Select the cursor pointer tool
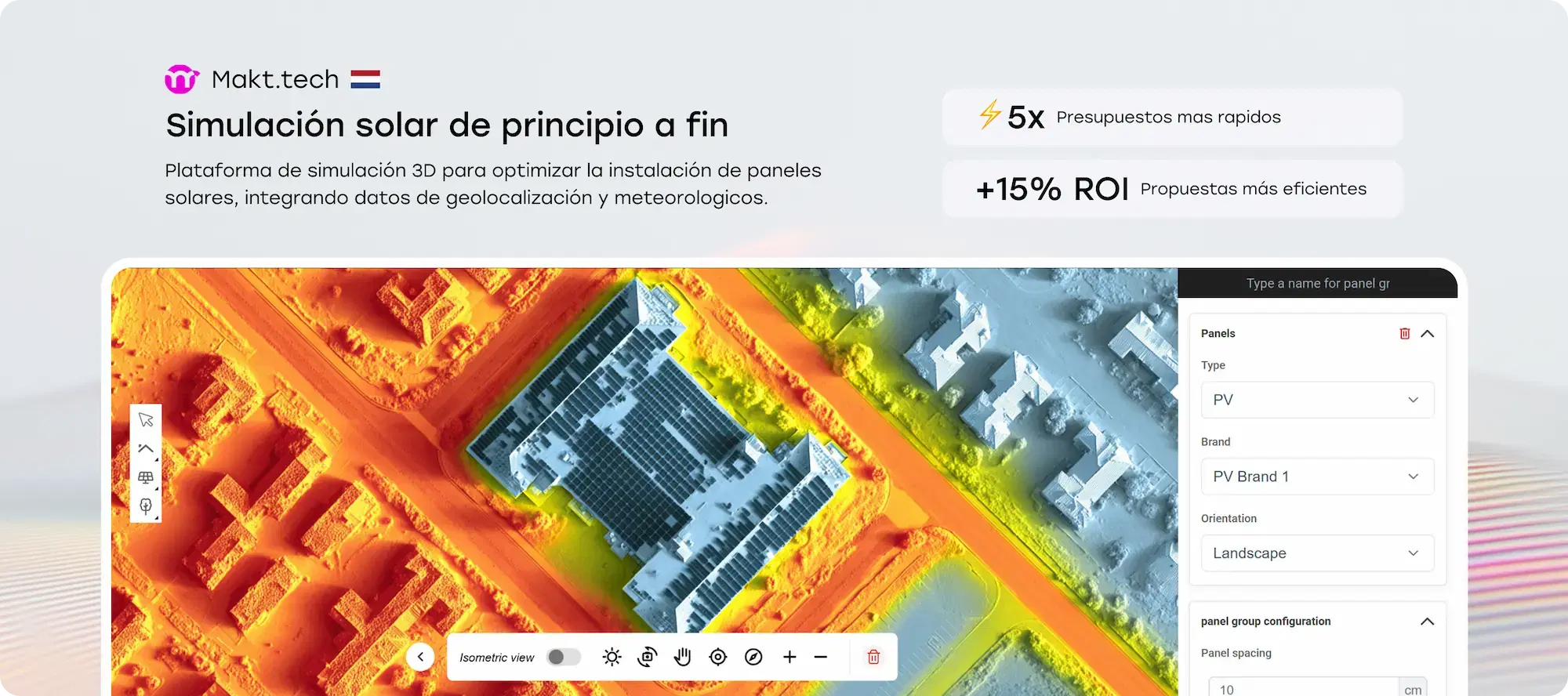Image resolution: width=1568 pixels, height=696 pixels. 146,420
